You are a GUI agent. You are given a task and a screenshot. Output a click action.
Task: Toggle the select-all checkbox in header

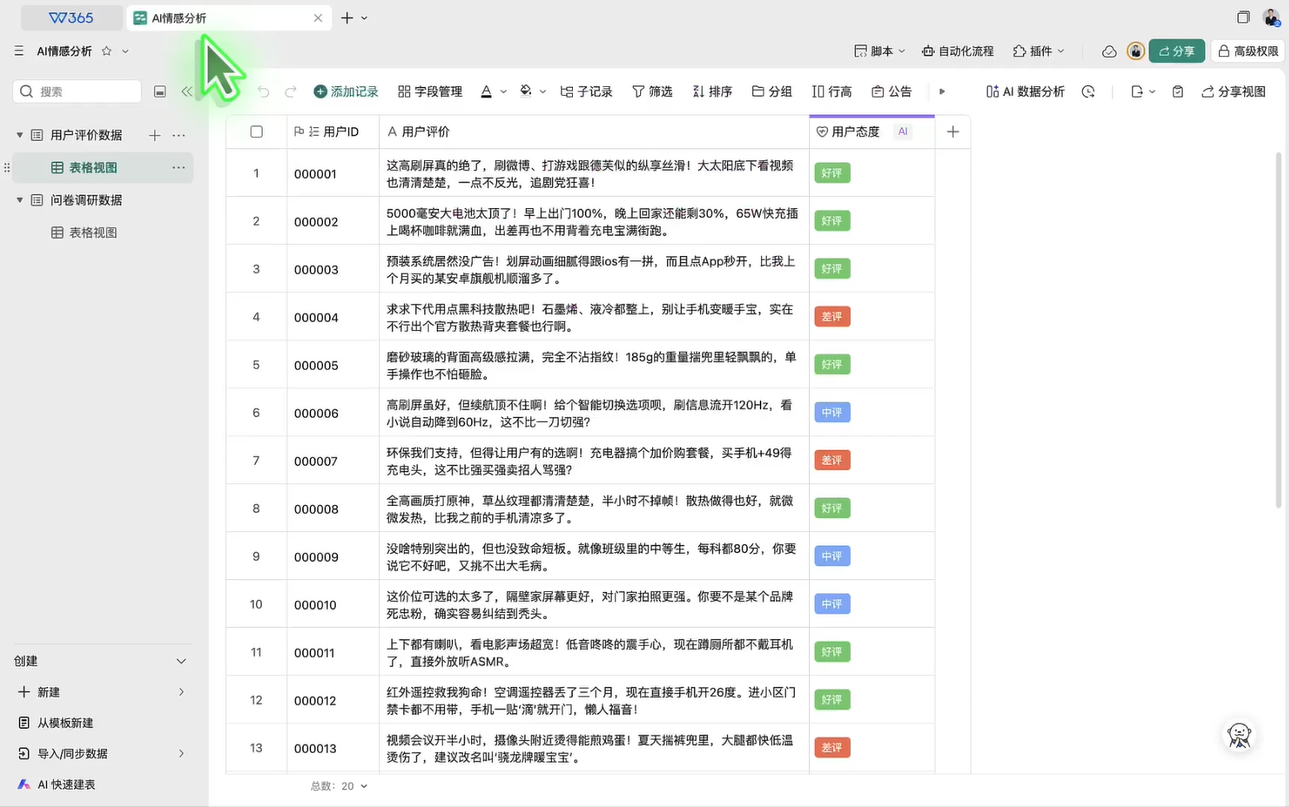pos(257,132)
